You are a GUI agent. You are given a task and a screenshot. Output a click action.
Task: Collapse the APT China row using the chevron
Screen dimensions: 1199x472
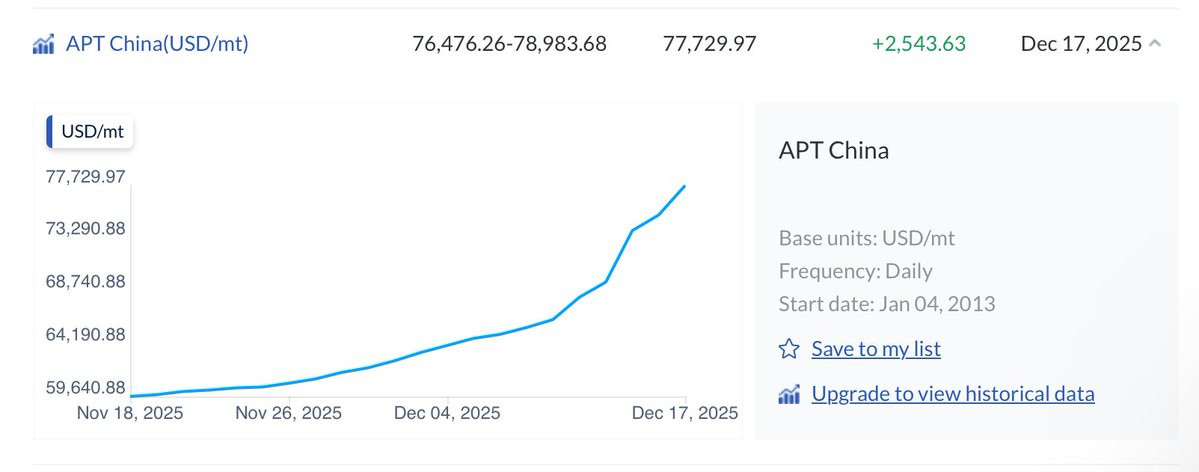point(1155,44)
